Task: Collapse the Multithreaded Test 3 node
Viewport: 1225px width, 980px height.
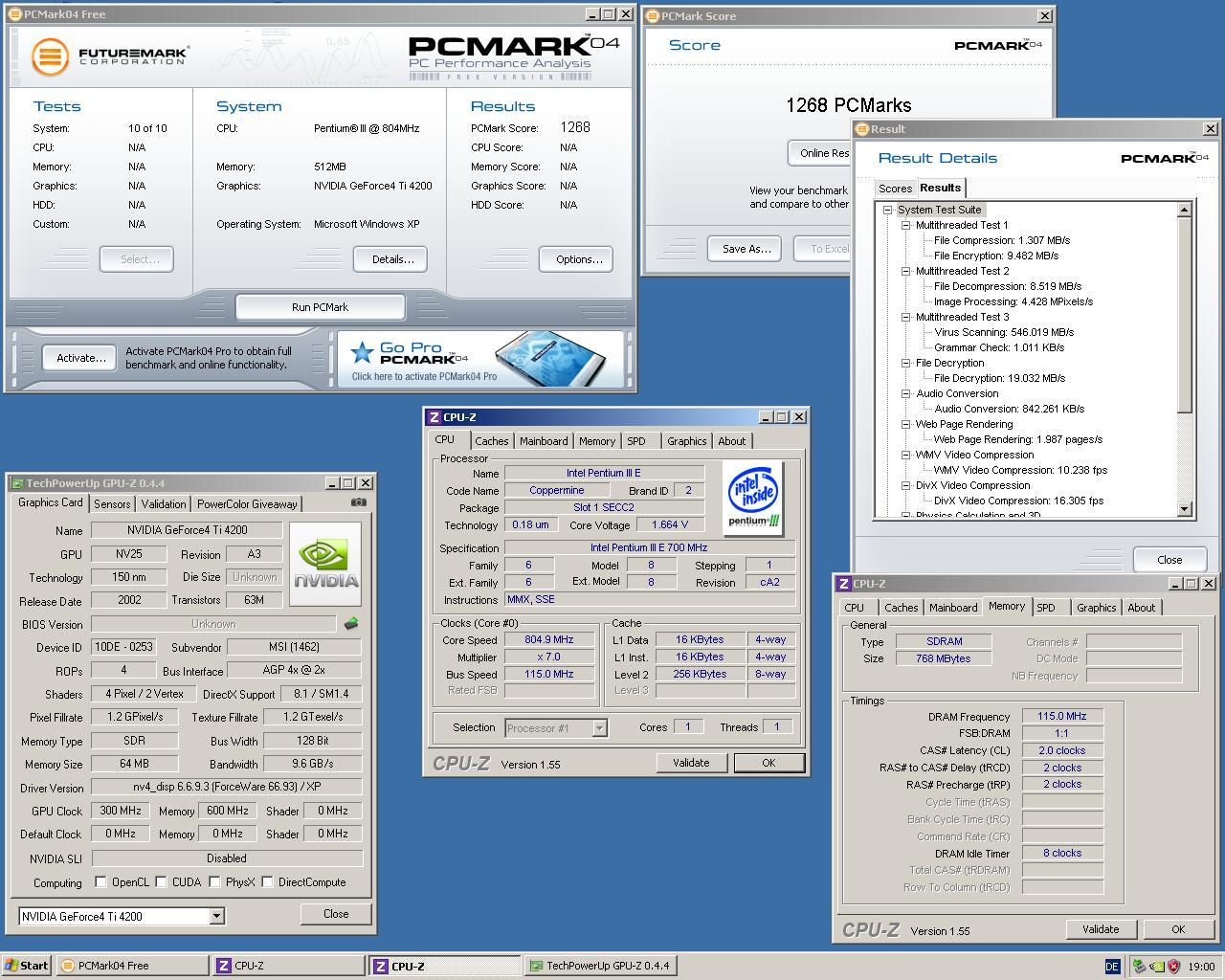Action: click(x=905, y=317)
